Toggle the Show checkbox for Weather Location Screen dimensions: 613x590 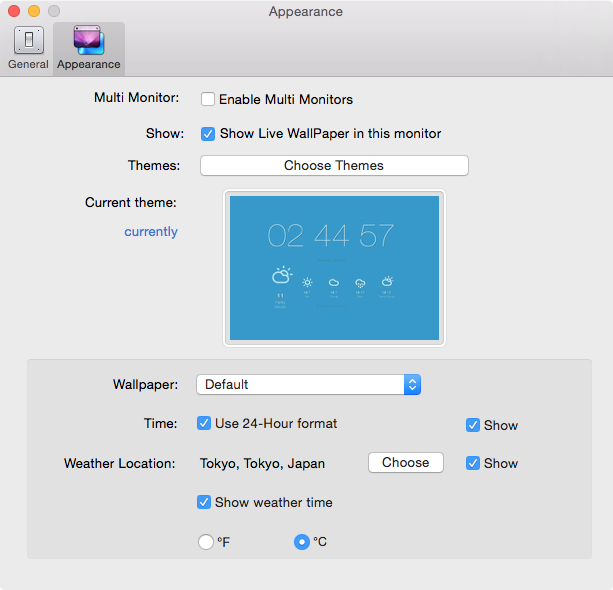pos(473,463)
